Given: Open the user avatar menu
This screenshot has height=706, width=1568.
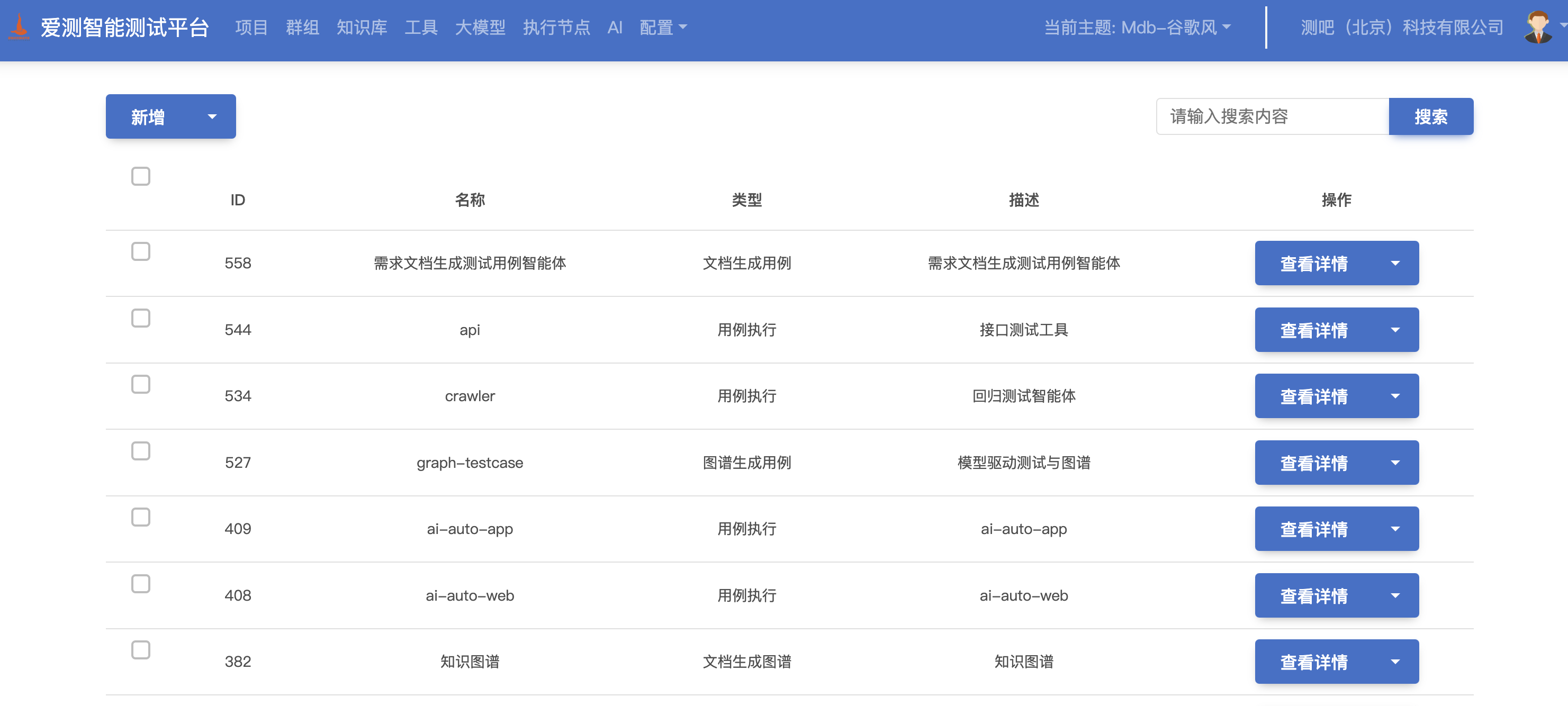Looking at the screenshot, I should [1539, 27].
